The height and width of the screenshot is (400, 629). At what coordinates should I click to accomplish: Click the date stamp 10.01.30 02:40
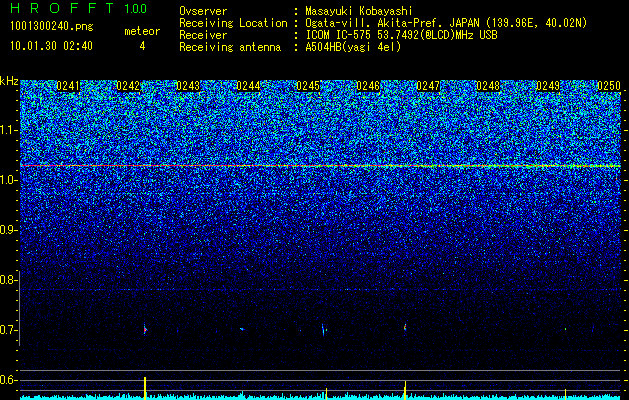(51, 46)
